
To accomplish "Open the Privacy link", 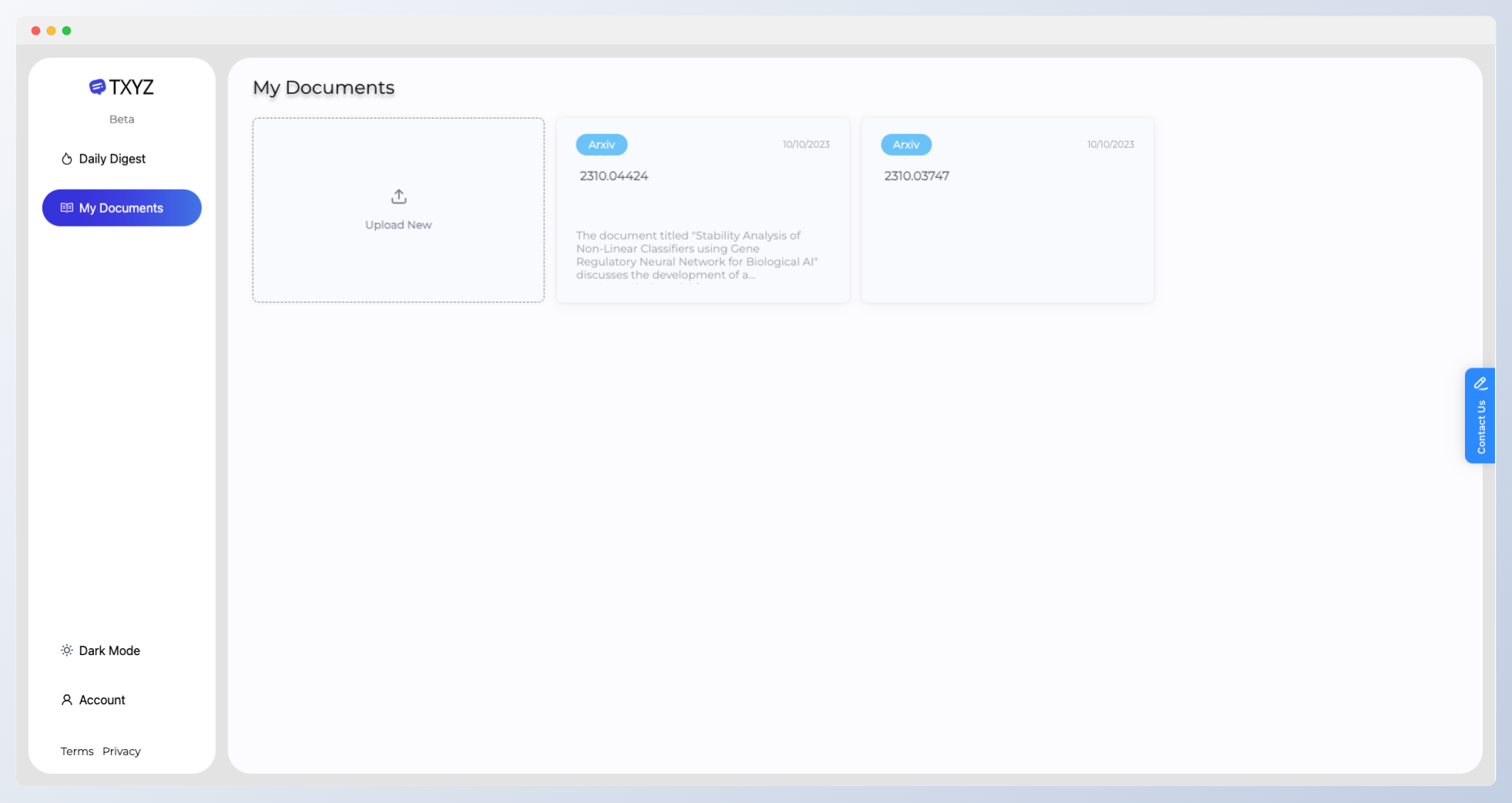I will pyautogui.click(x=122, y=751).
